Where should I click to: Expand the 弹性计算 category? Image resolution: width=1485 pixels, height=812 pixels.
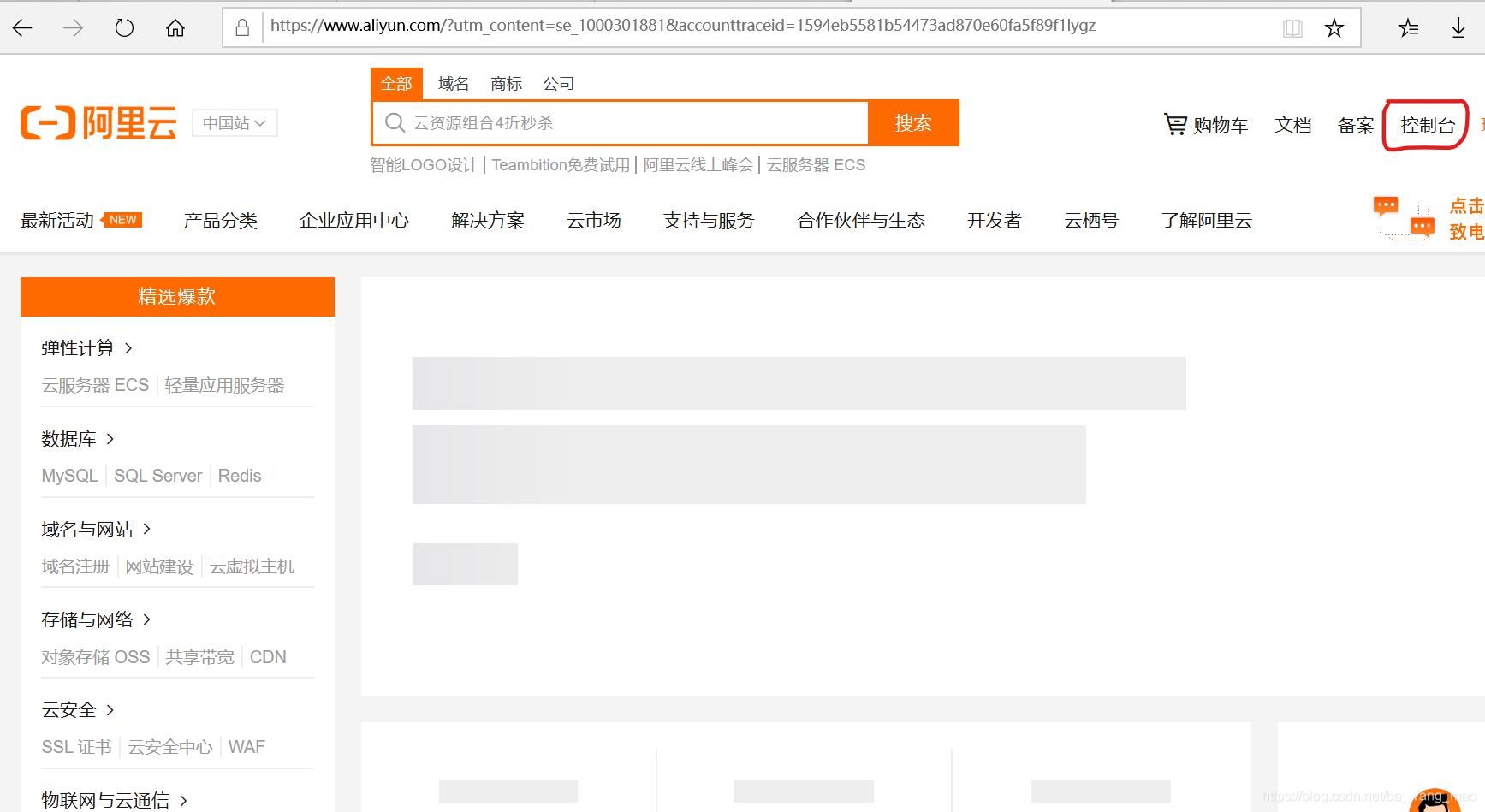click(86, 348)
